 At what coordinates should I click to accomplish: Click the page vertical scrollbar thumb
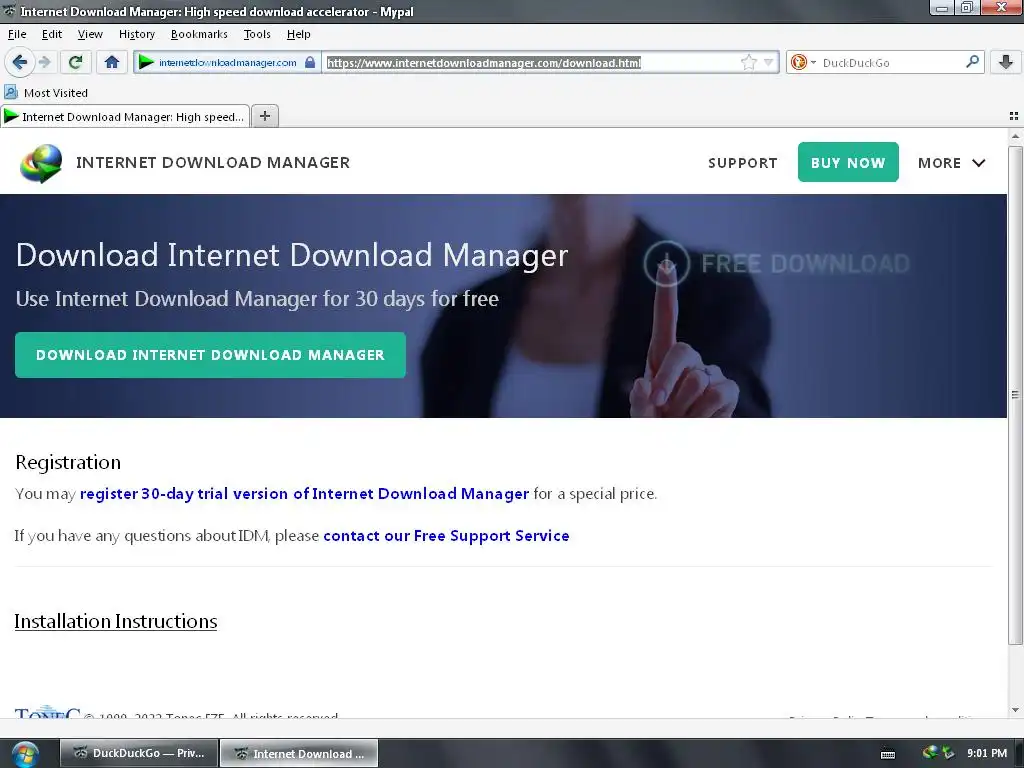pyautogui.click(x=1015, y=394)
